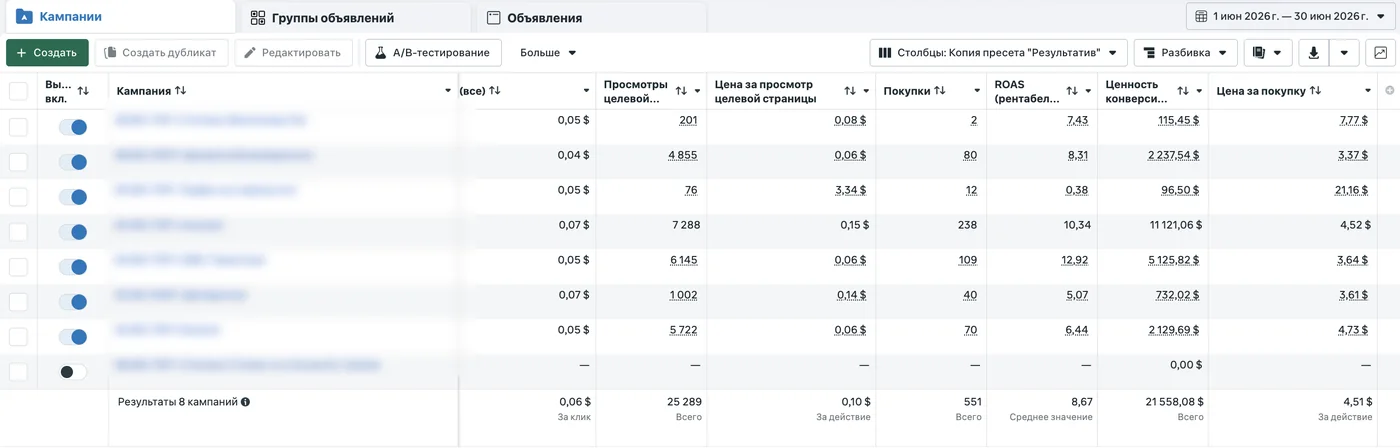Select the row with 1 002 page views

[x=18, y=302]
